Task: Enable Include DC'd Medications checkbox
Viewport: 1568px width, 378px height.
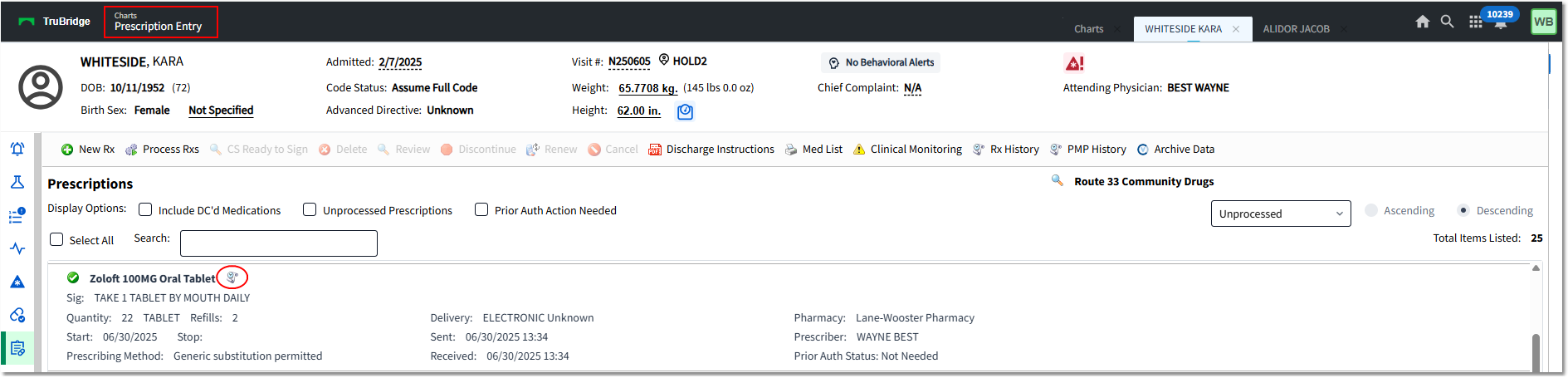Action: click(x=145, y=209)
